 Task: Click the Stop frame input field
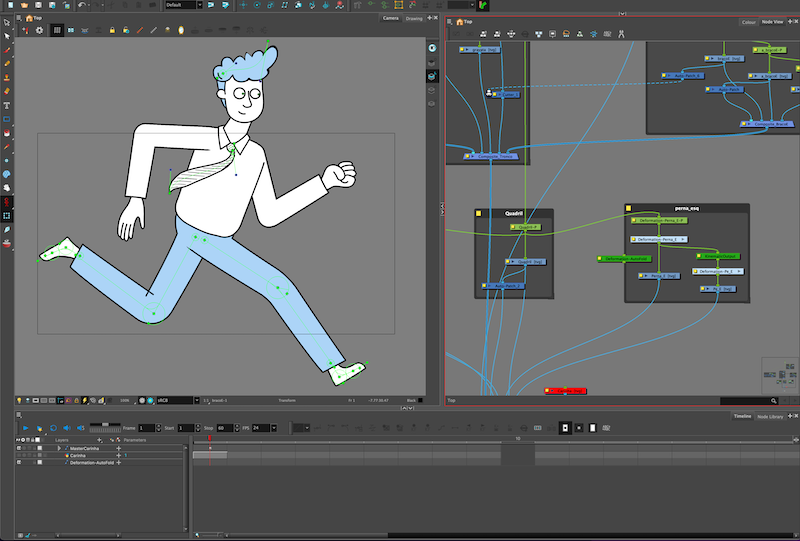[x=223, y=428]
